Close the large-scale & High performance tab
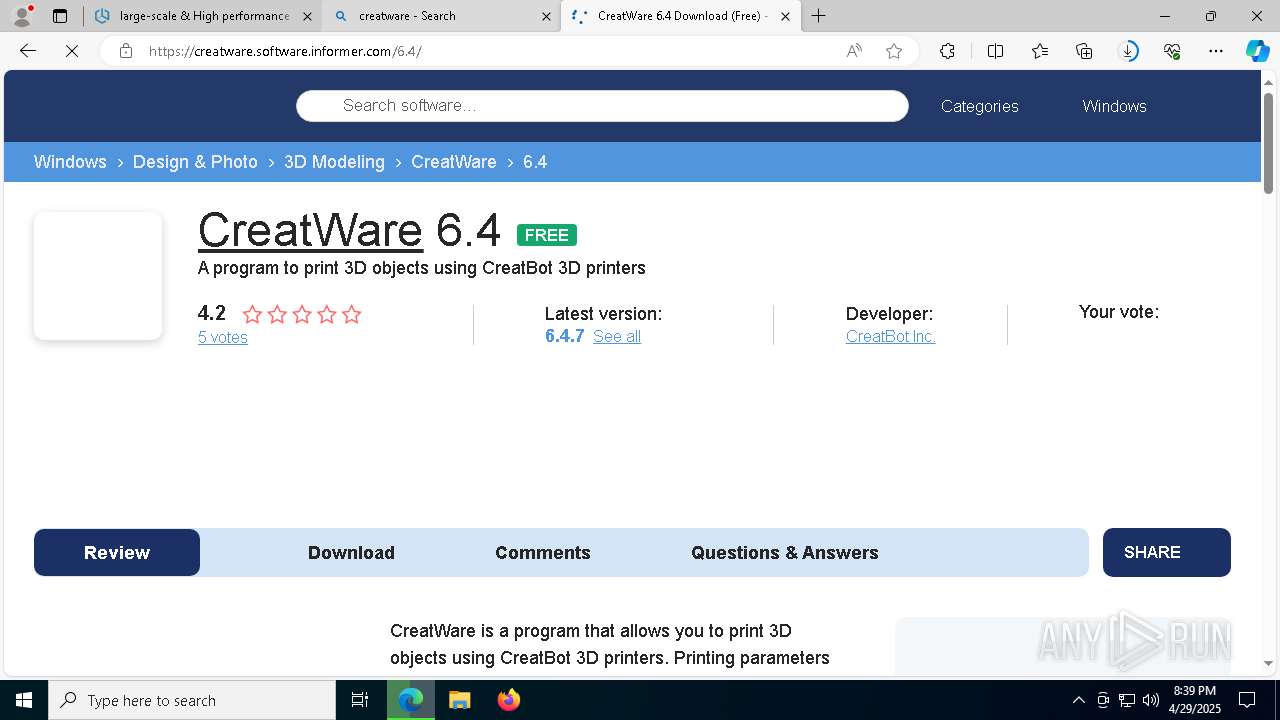Screen dimensions: 1280x720 pyautogui.click(x=307, y=16)
